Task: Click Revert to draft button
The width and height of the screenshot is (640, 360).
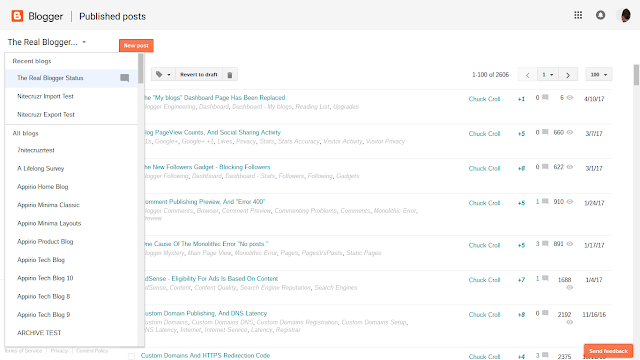Action: (x=199, y=75)
